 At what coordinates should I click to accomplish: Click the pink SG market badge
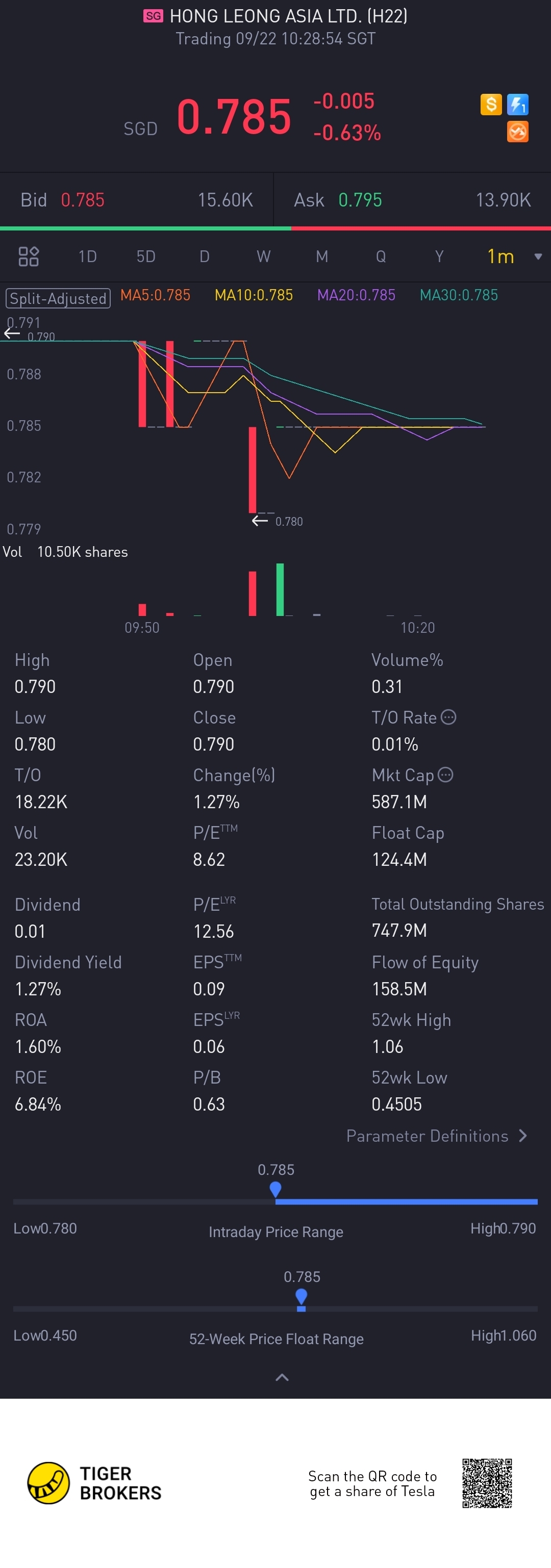[154, 16]
